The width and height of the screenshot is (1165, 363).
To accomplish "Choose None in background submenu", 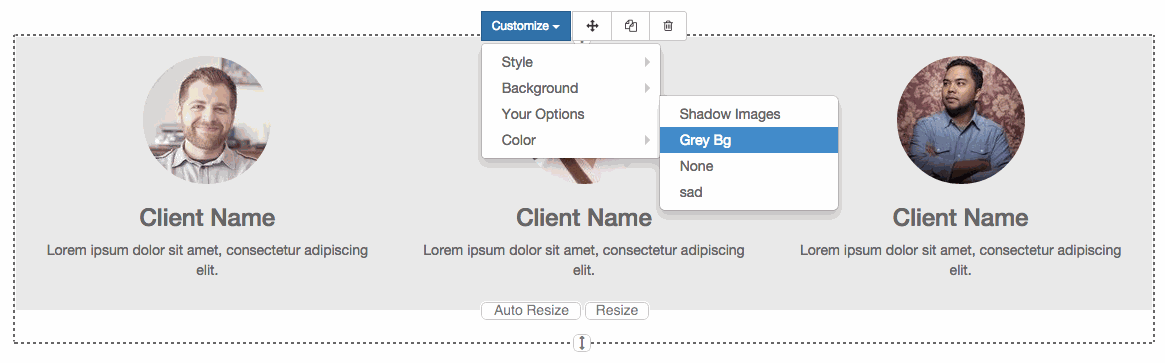I will click(749, 166).
